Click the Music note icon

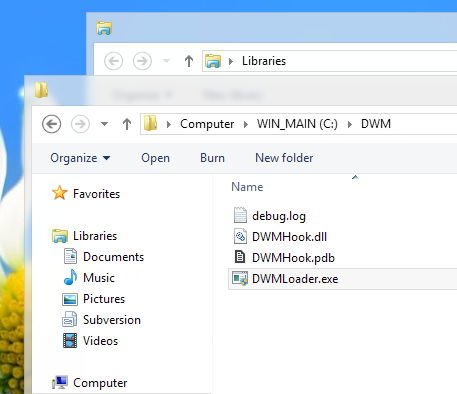(70, 277)
